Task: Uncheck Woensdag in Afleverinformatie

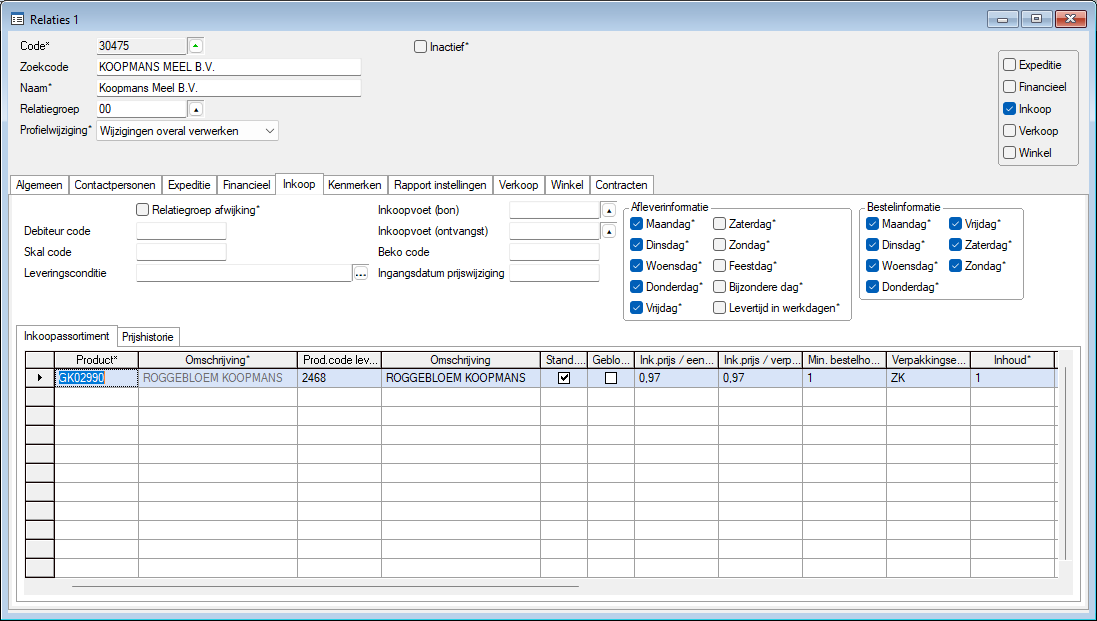Action: (637, 266)
